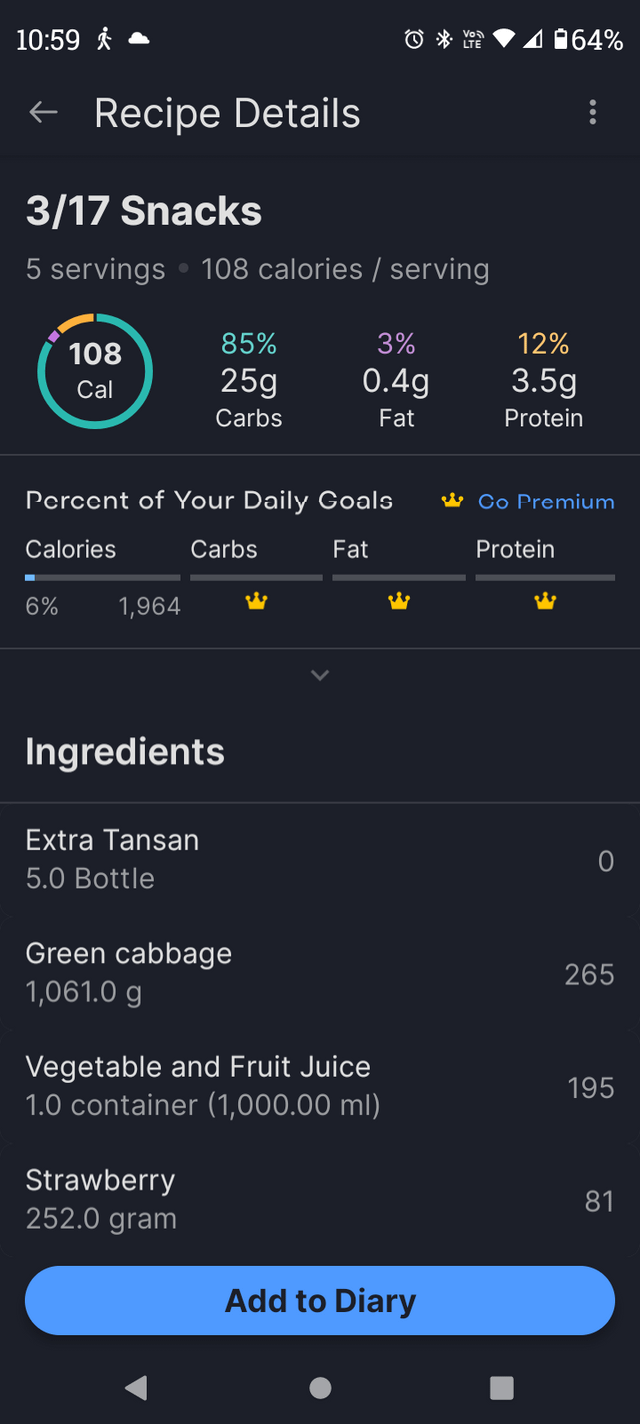Select the Green cabbage ingredient row

point(320,973)
